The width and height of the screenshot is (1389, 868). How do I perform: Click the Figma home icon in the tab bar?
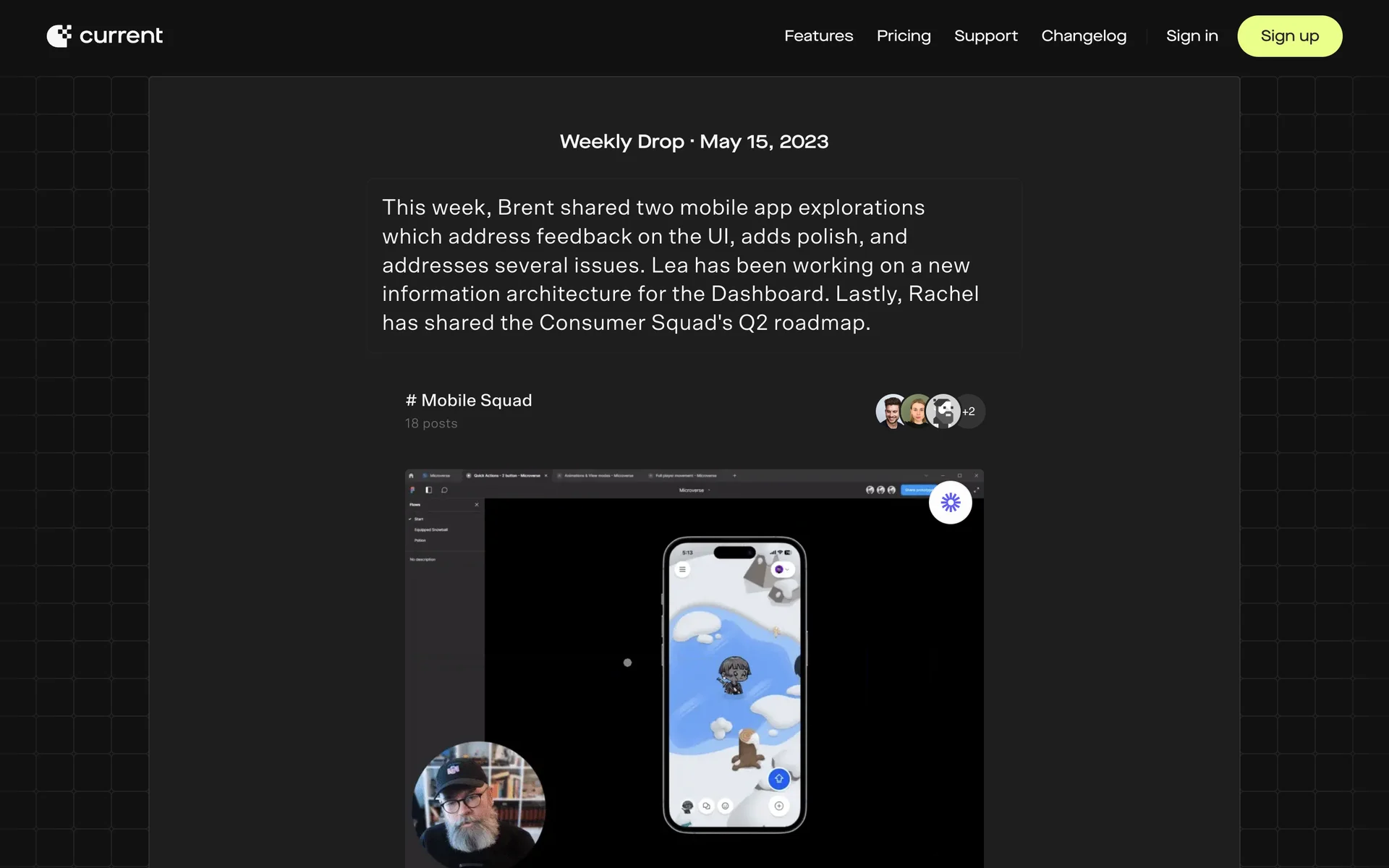411,475
